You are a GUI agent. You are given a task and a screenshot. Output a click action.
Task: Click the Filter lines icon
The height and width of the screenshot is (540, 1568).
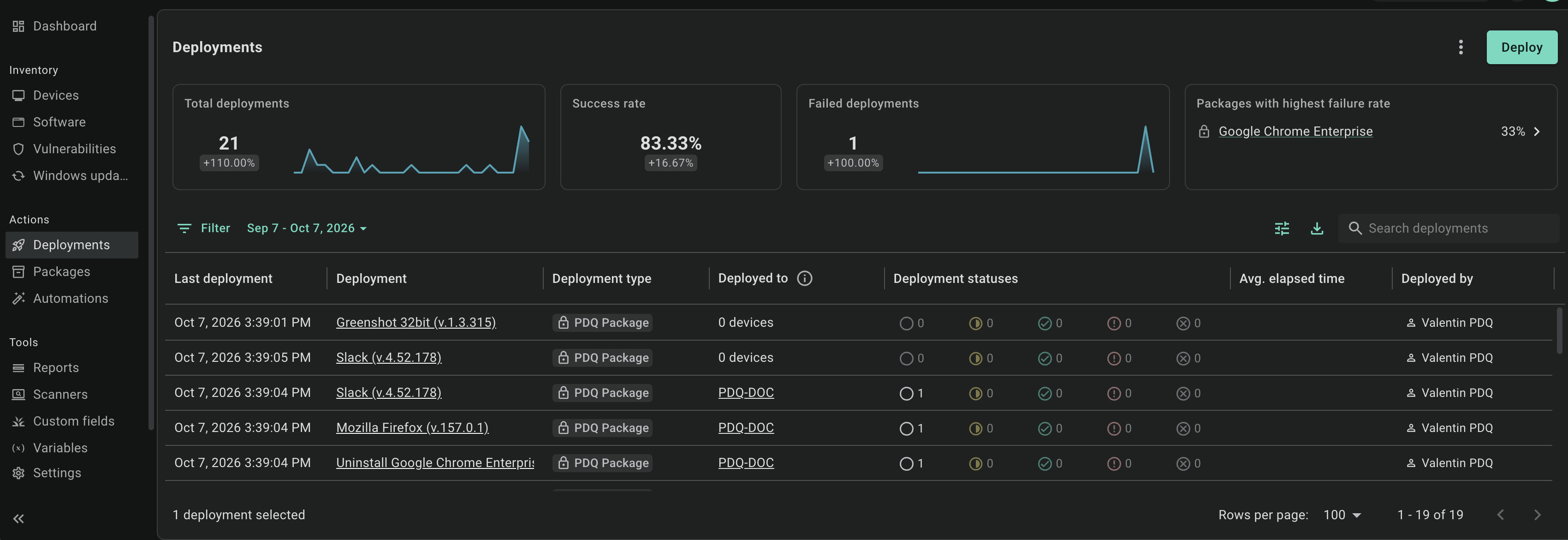click(x=184, y=228)
